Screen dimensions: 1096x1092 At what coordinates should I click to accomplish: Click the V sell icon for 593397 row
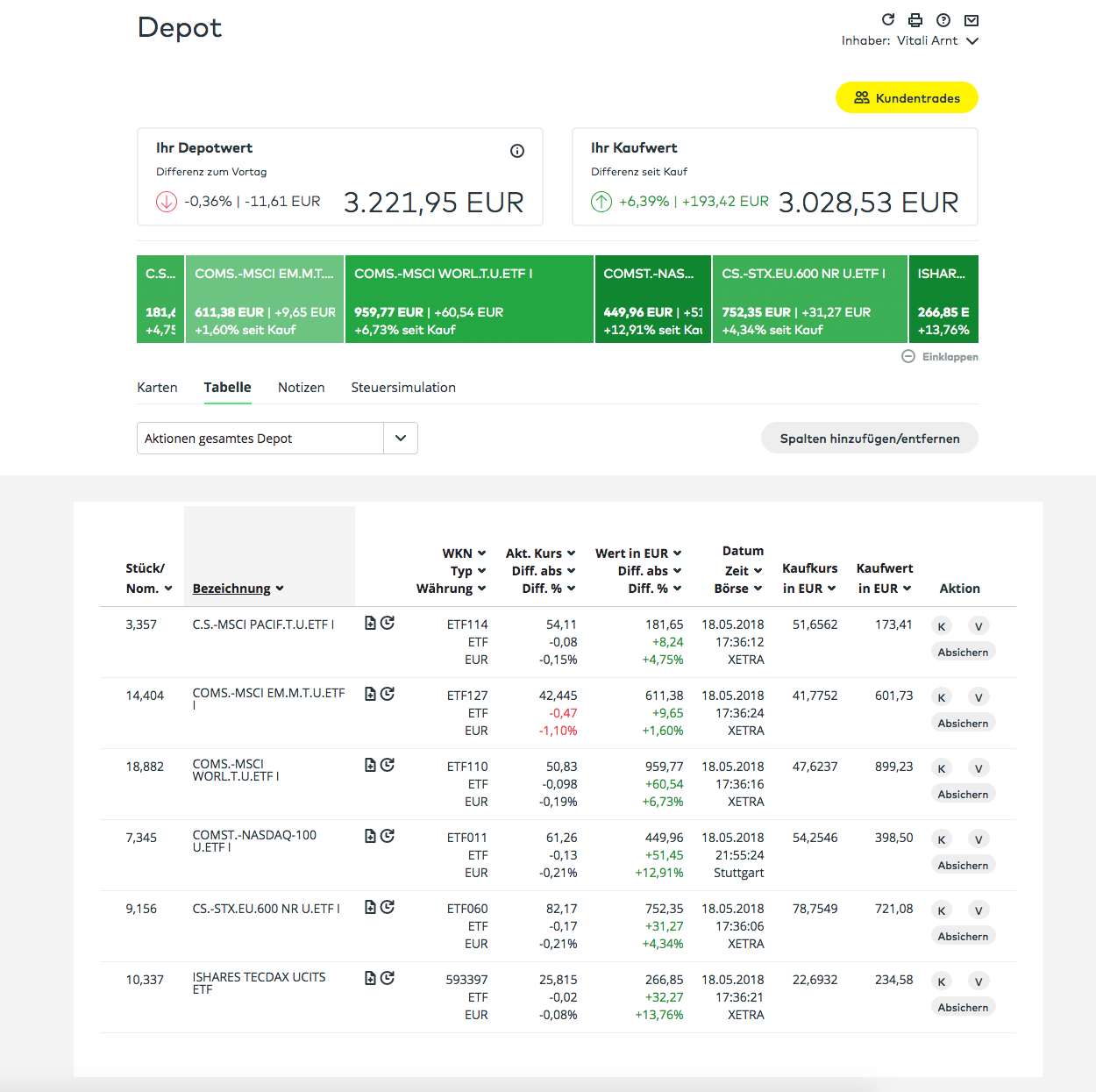click(x=979, y=981)
